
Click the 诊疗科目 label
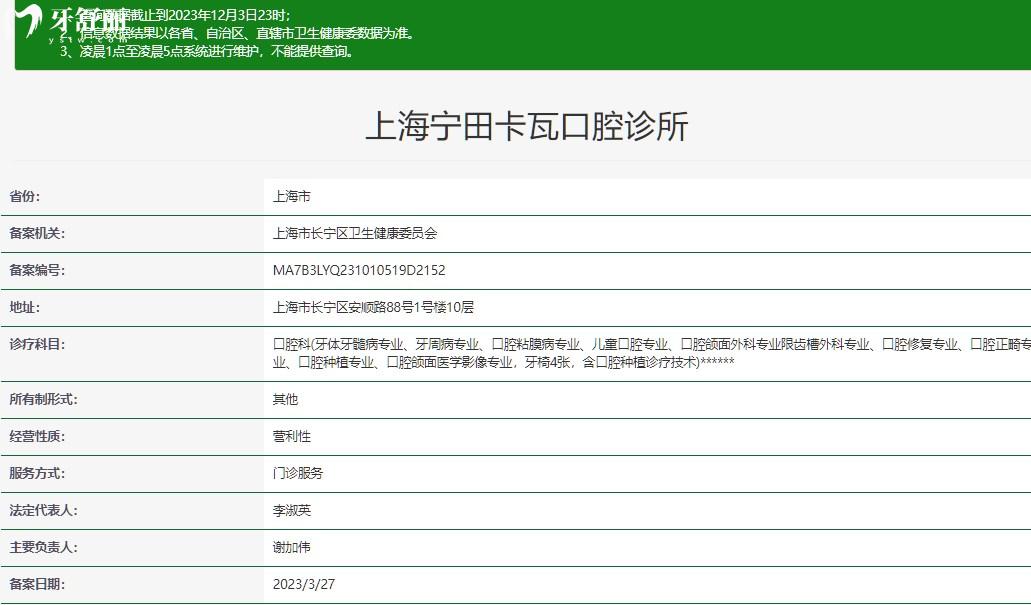point(37,343)
